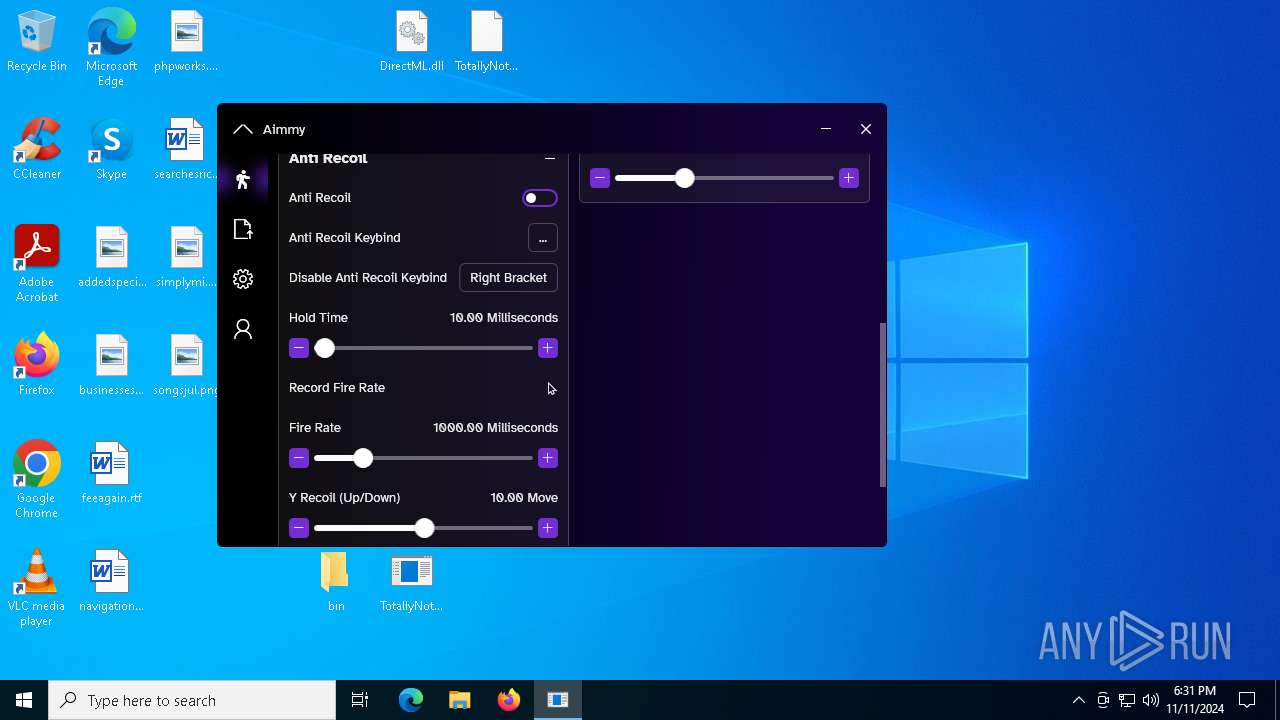Image resolution: width=1280 pixels, height=720 pixels.
Task: Minimize the Aimmy window
Action: 826,129
